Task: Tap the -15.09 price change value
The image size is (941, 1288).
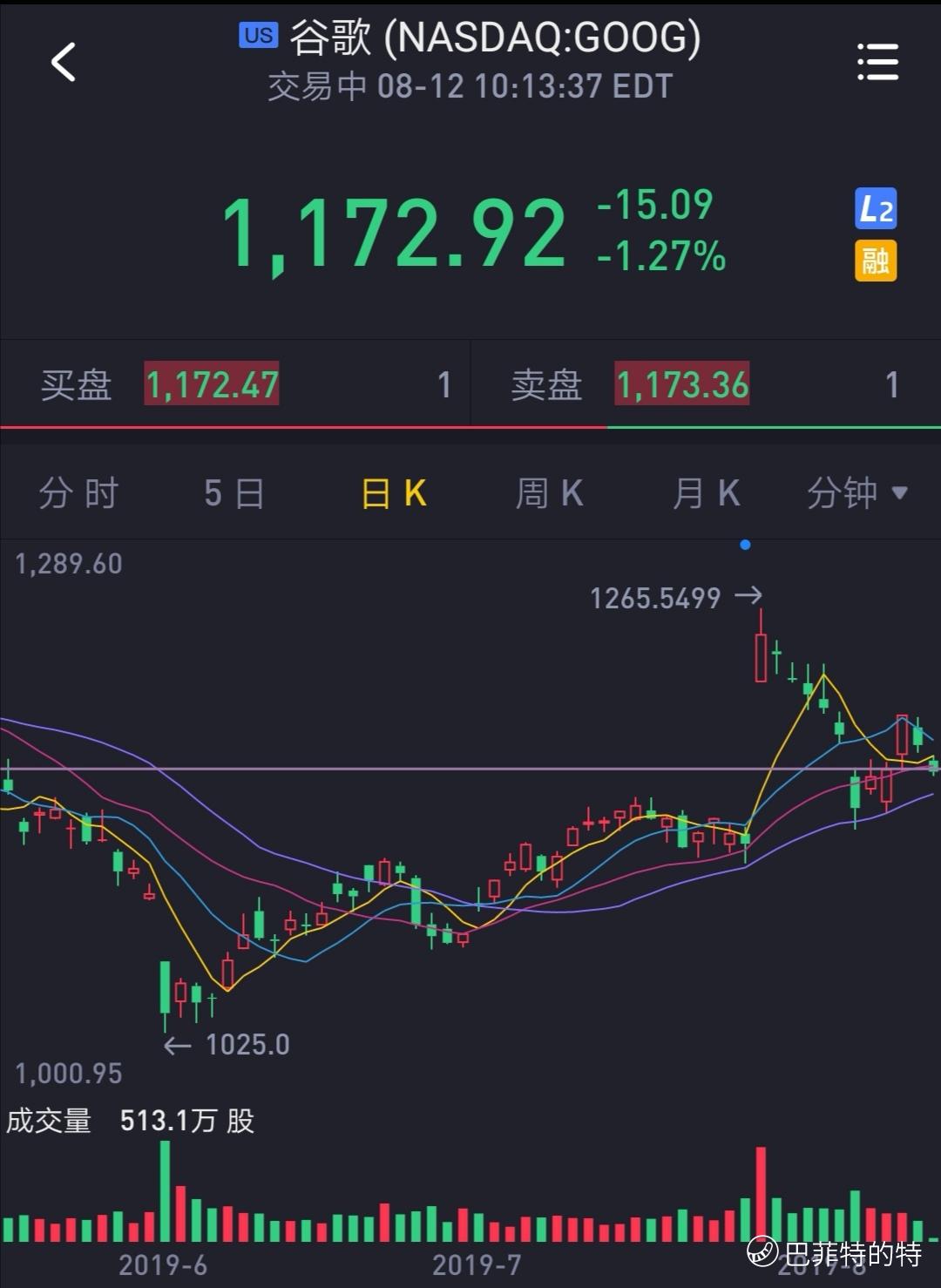Action: click(655, 205)
